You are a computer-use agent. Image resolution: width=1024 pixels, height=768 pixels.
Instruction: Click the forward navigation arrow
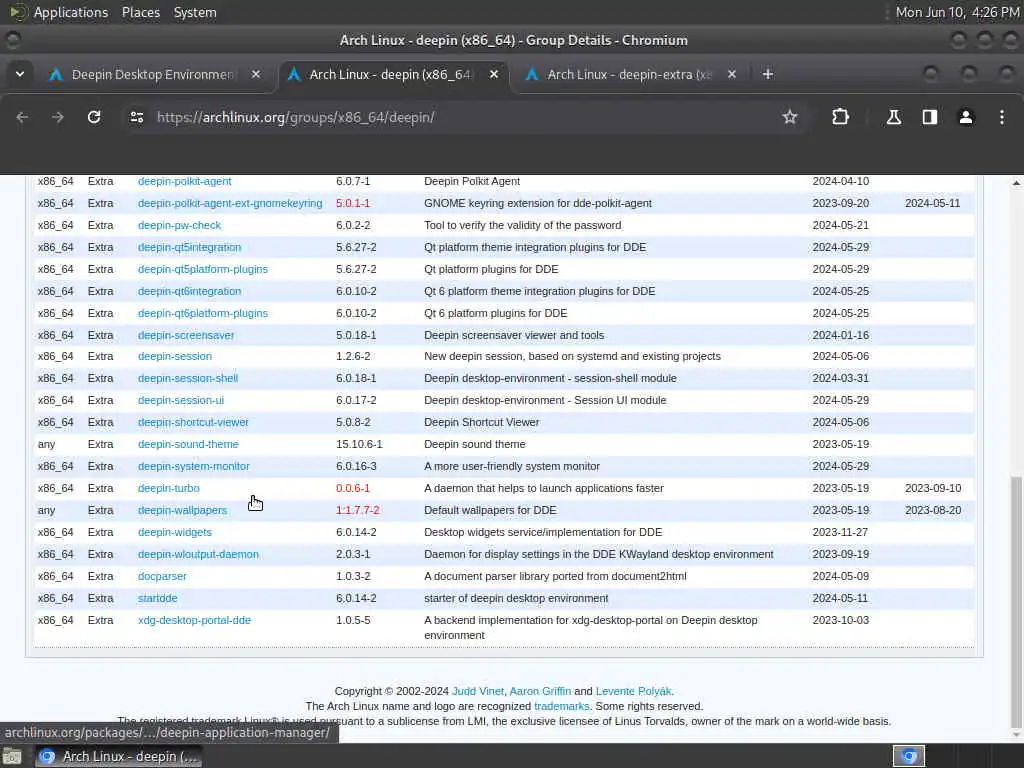pos(58,117)
